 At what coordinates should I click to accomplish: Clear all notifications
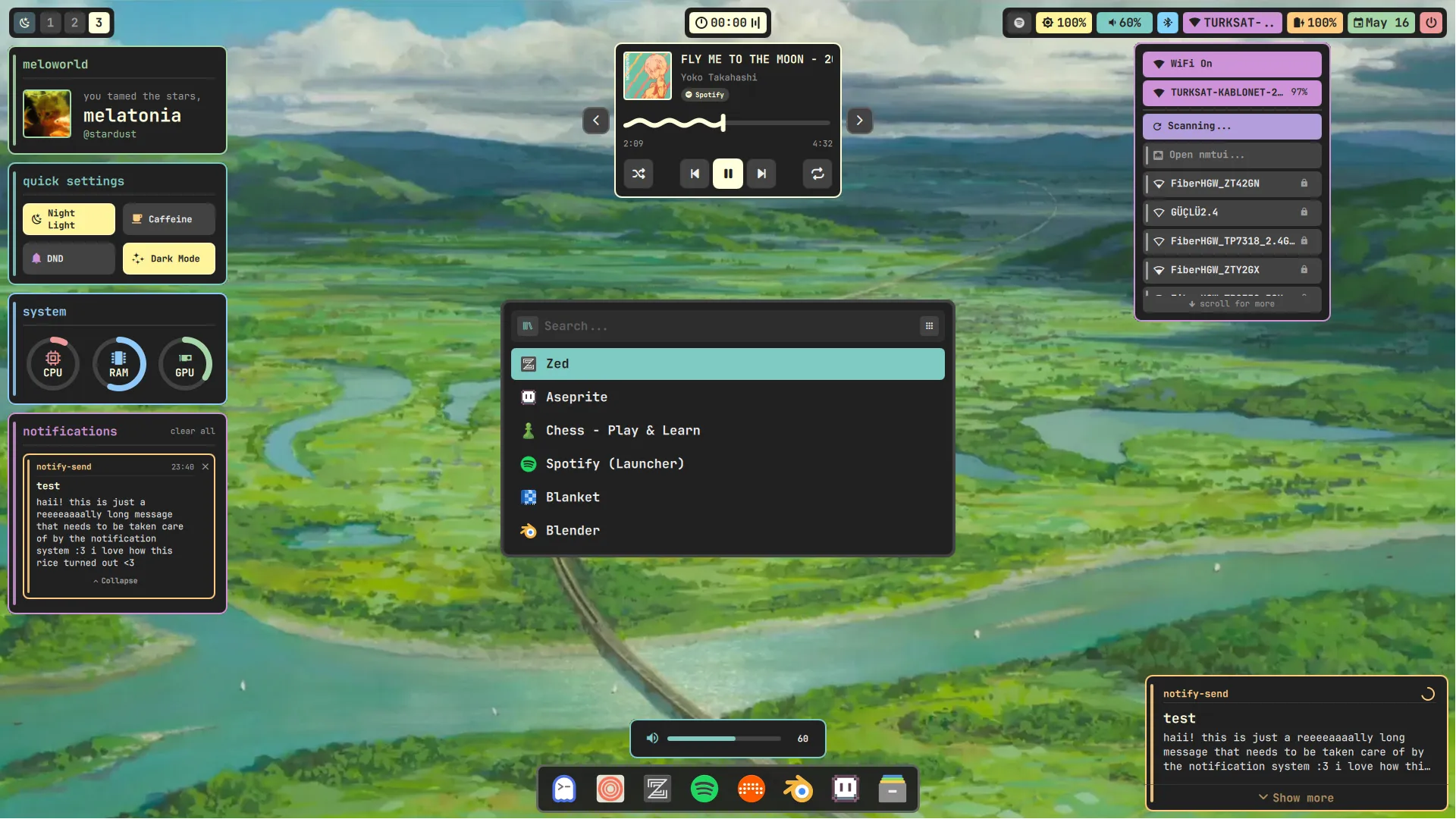193,431
